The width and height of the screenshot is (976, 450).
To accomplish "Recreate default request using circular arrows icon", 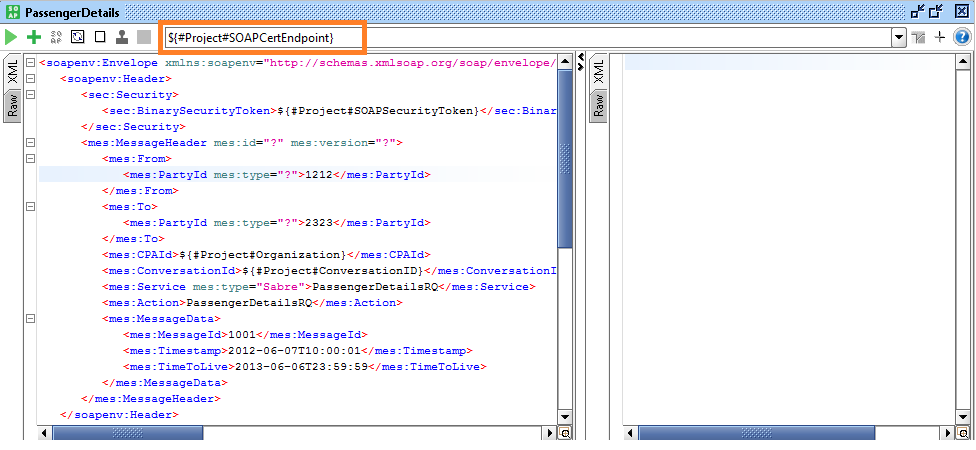I will (78, 37).
